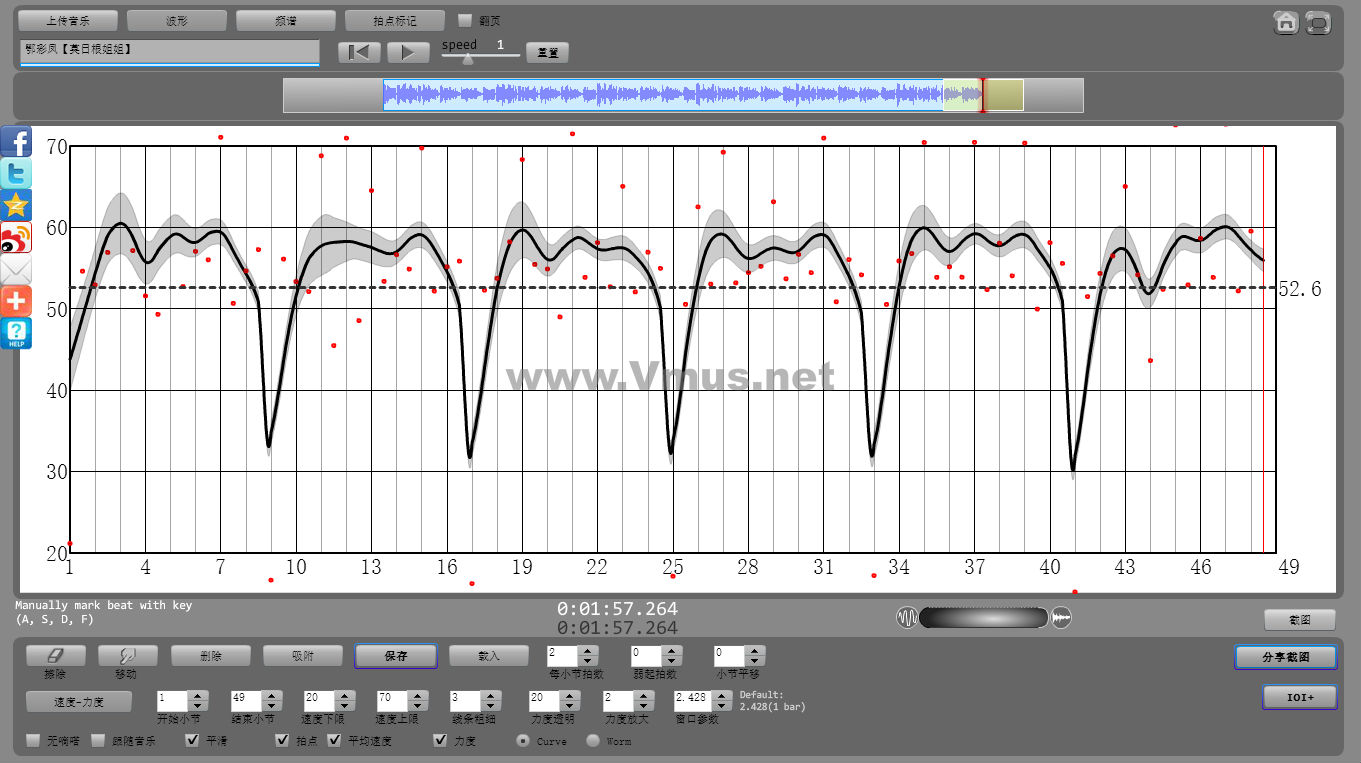Click the dense waveform icon right of bar
Screen dimensions: 1361x763
(1061, 618)
